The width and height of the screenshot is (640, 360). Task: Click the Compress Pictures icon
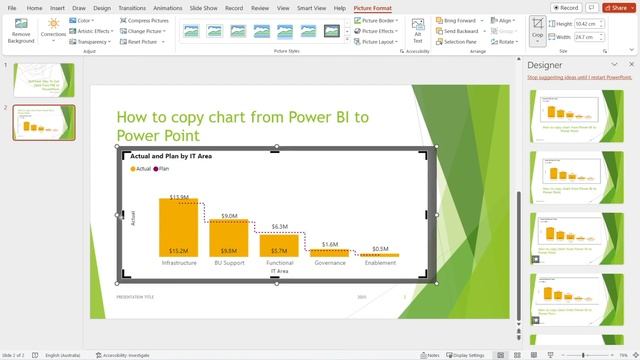coord(123,20)
